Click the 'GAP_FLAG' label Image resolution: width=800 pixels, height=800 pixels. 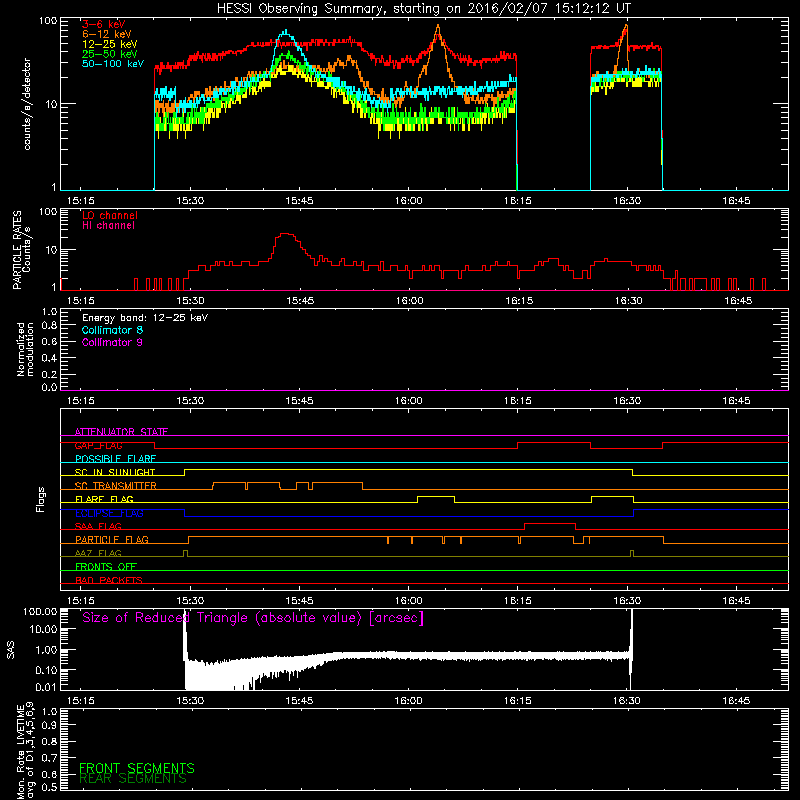[98, 445]
